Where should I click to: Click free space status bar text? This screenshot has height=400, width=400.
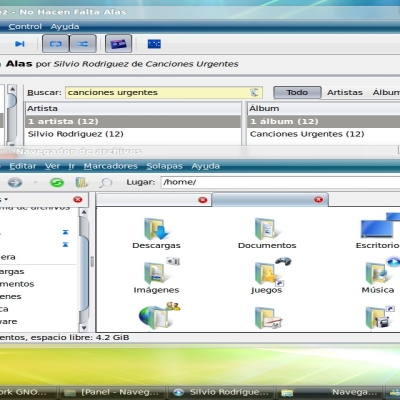(x=65, y=337)
